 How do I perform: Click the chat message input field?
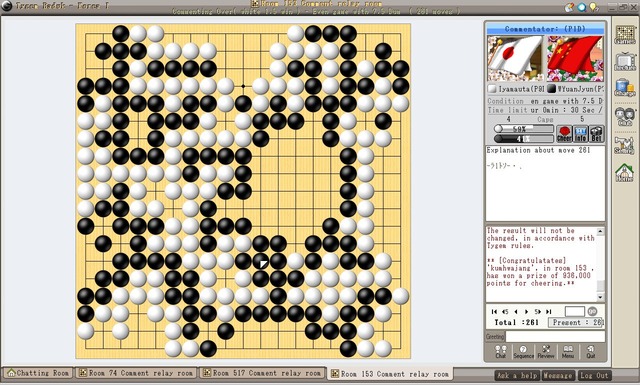[555, 337]
